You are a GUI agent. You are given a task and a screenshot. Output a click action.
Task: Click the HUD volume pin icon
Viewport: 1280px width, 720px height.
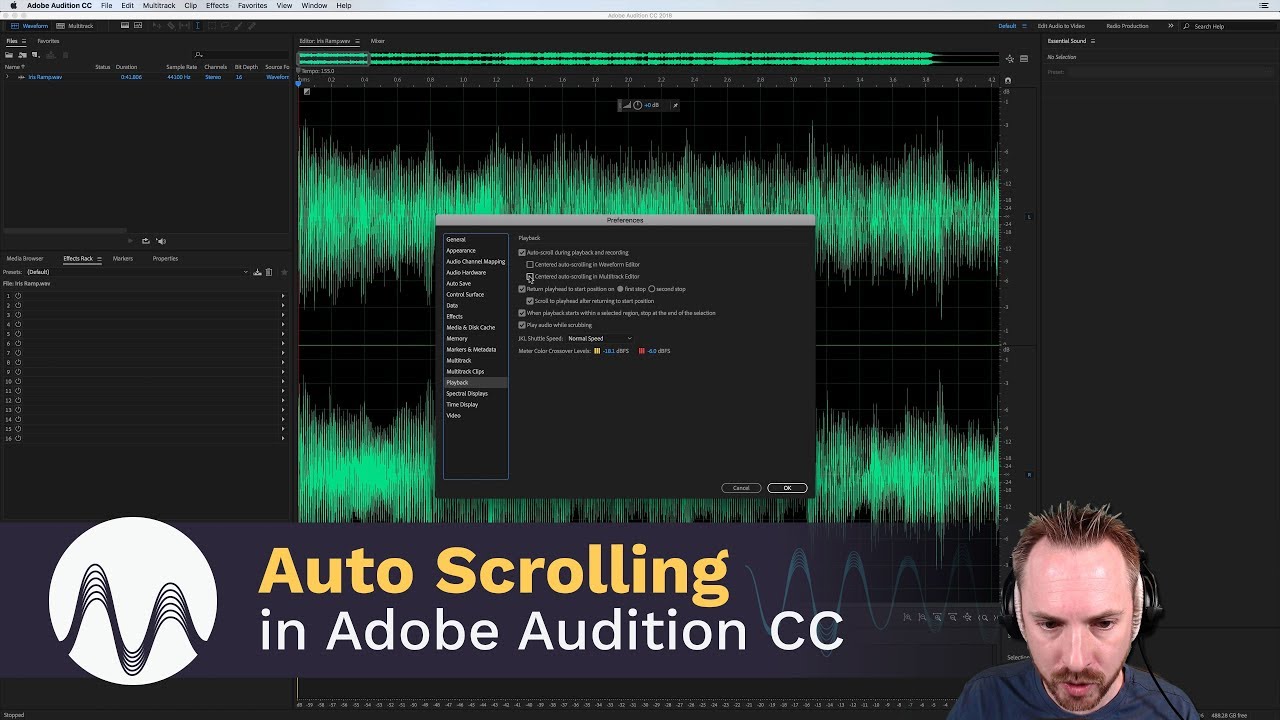[x=675, y=105]
